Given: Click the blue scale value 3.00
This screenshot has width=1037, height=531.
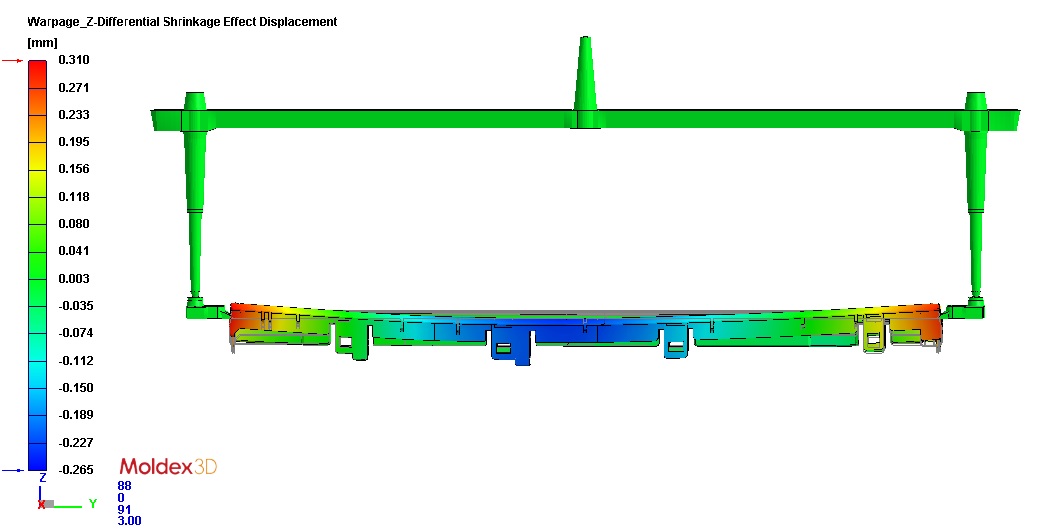Looking at the screenshot, I should tap(130, 521).
